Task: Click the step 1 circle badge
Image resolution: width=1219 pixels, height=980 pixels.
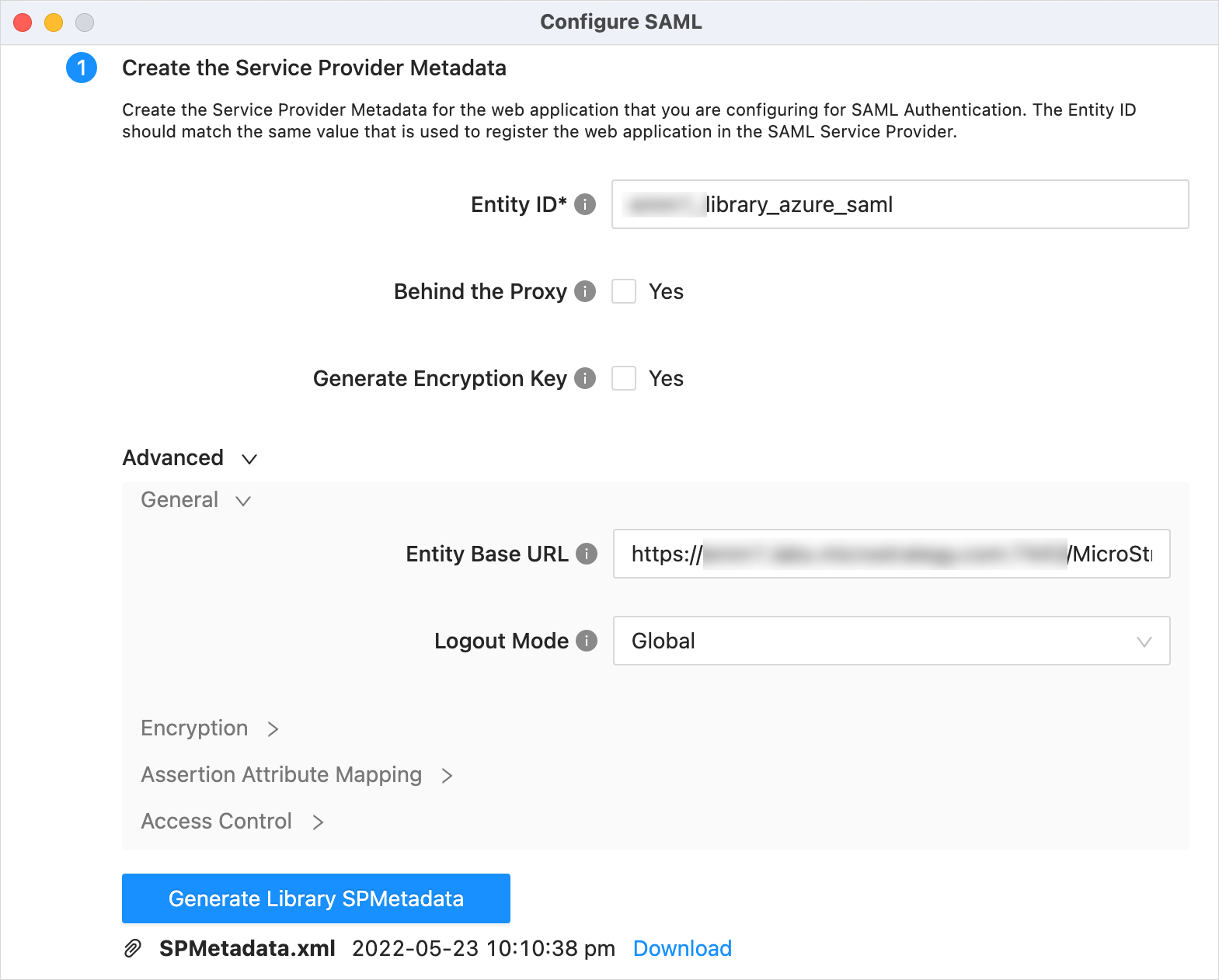Action: pyautogui.click(x=82, y=68)
